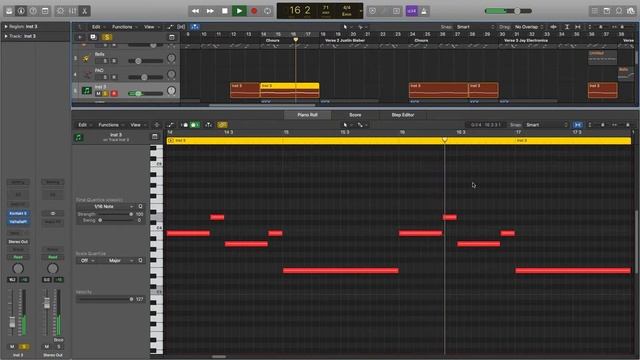This screenshot has height=360, width=640.
Task: Click the duplicate track button
Action: click(x=93, y=37)
